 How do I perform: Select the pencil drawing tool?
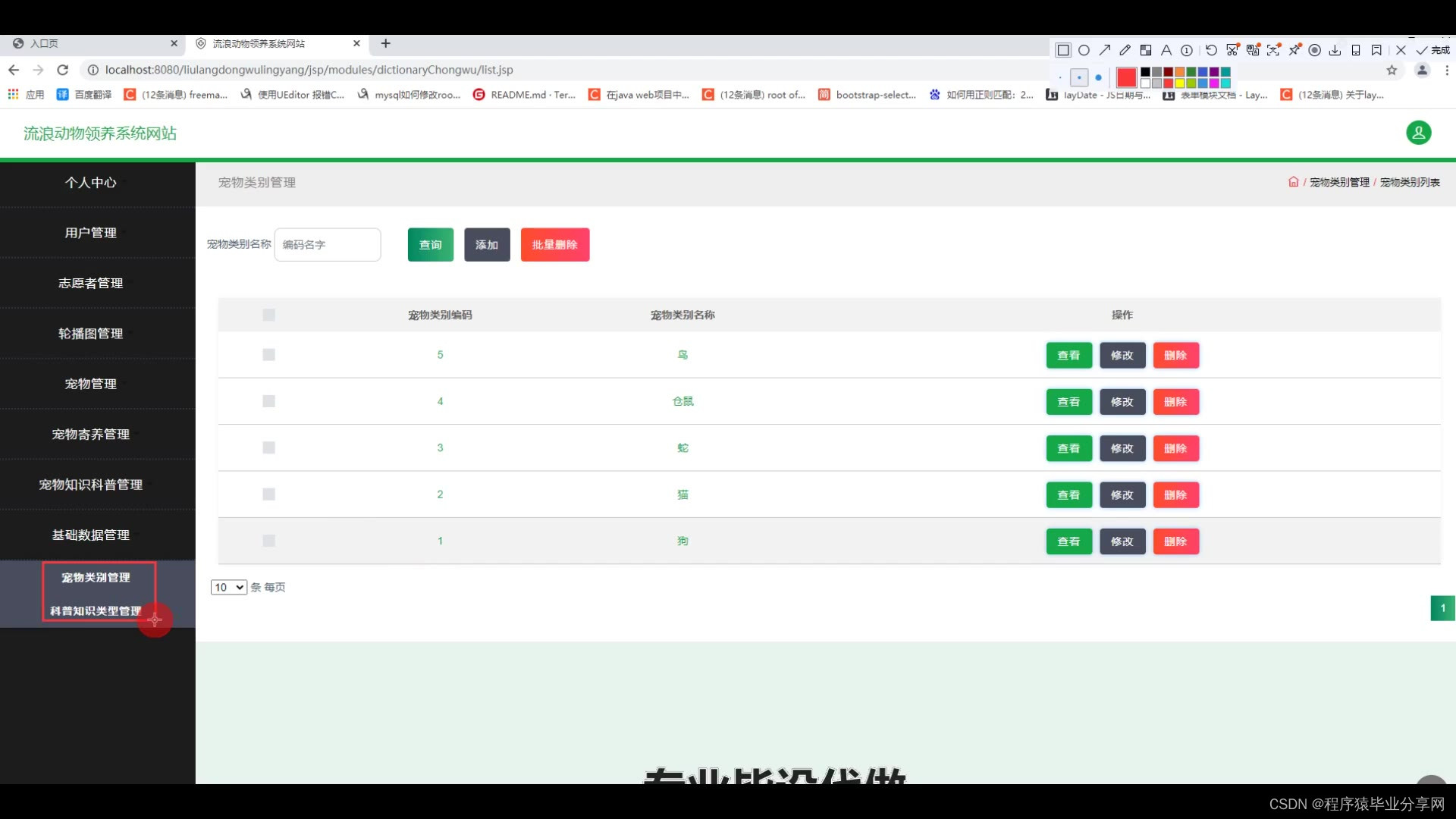[x=1125, y=50]
